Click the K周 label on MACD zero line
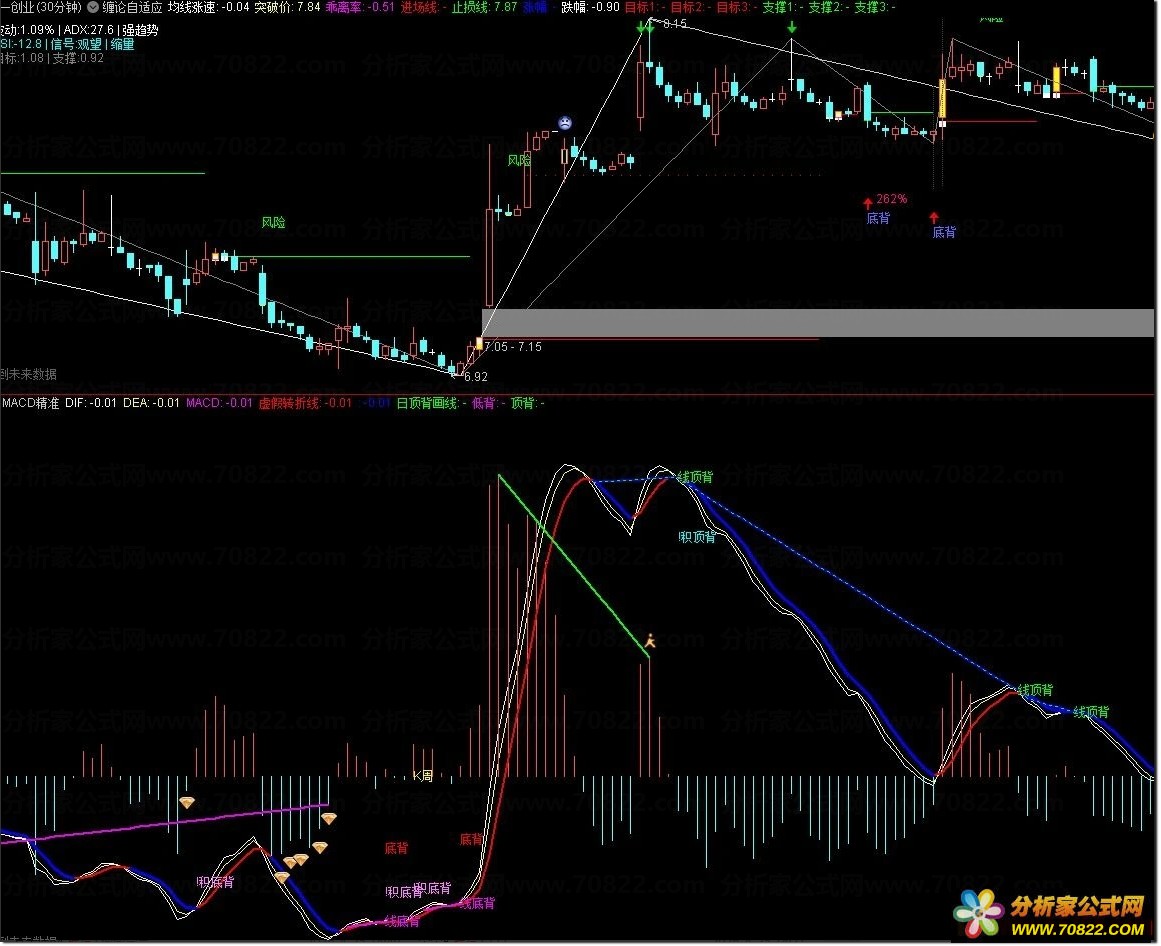The width and height of the screenshot is (1161, 946). 423,776
